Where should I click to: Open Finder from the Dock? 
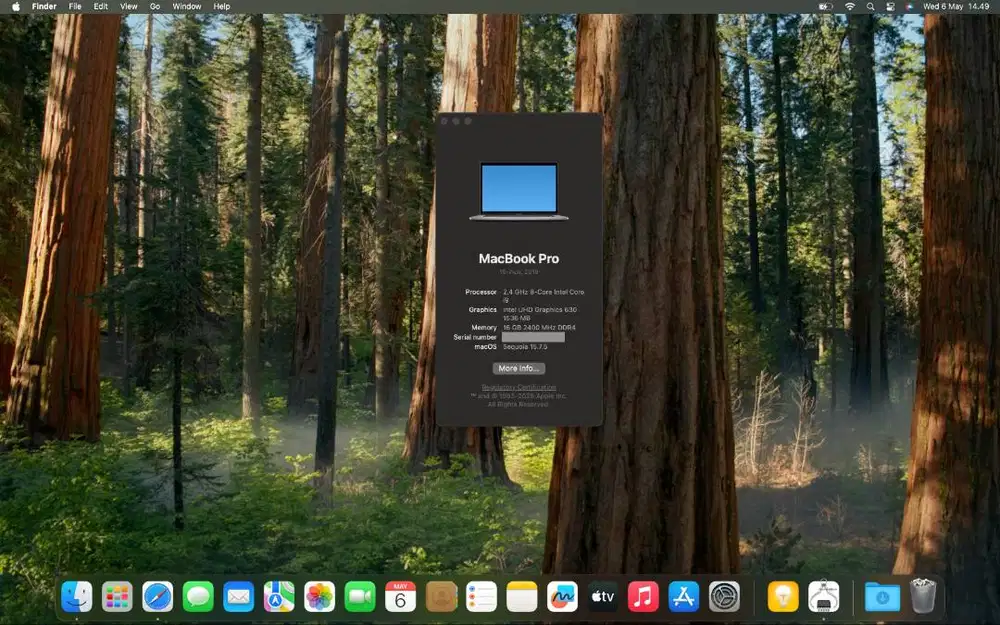(77, 597)
